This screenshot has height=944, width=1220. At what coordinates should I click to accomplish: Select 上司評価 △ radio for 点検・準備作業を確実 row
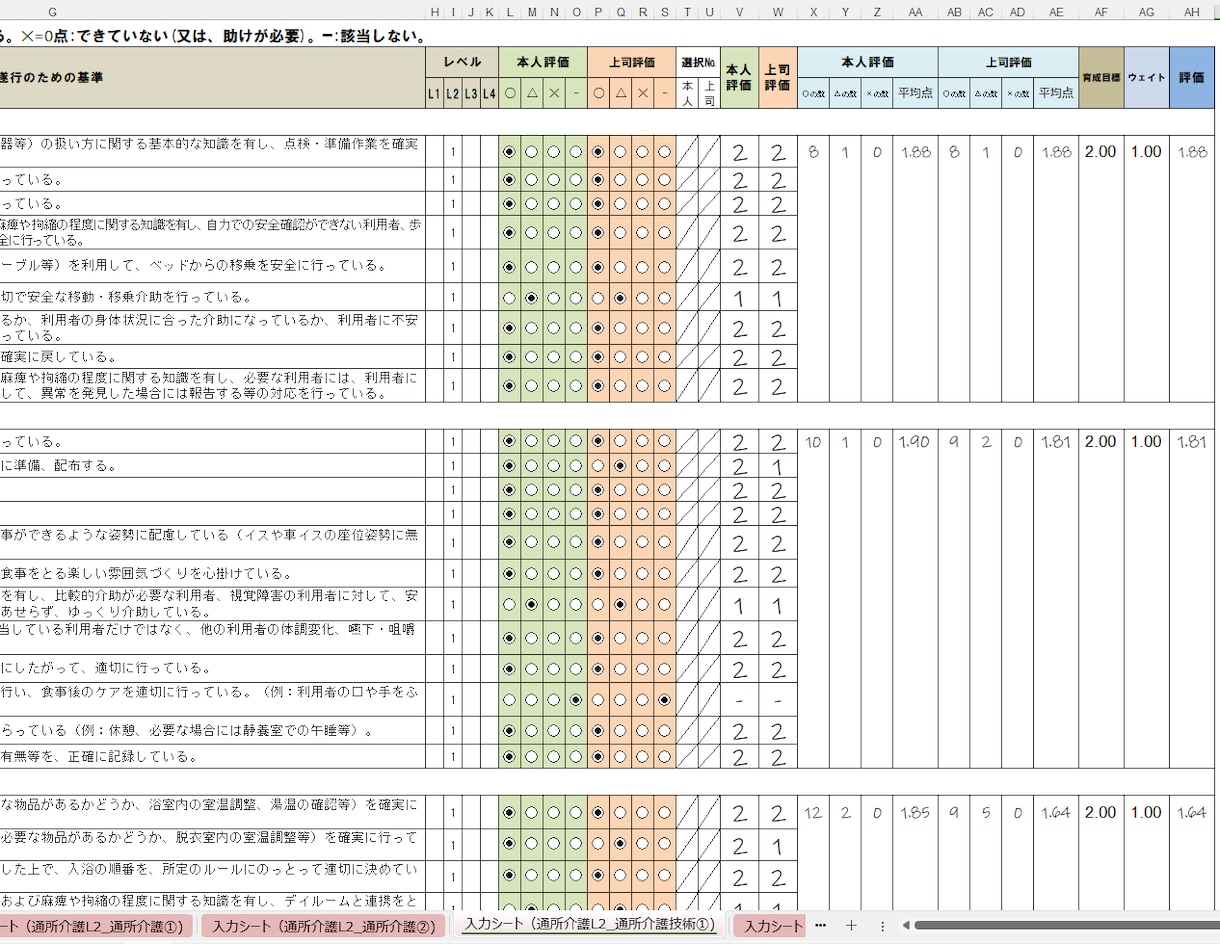point(621,152)
